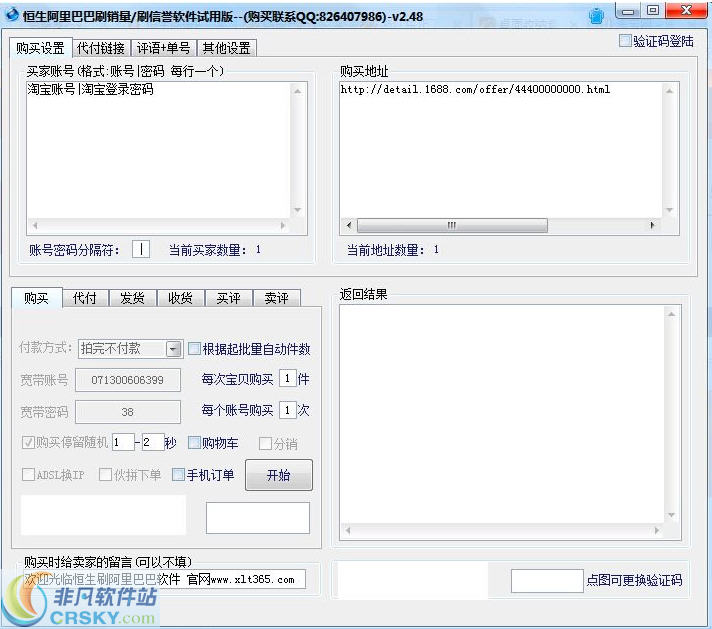Switch to 购买设置 tab
Screen dimensions: 712x629
click(x=40, y=48)
